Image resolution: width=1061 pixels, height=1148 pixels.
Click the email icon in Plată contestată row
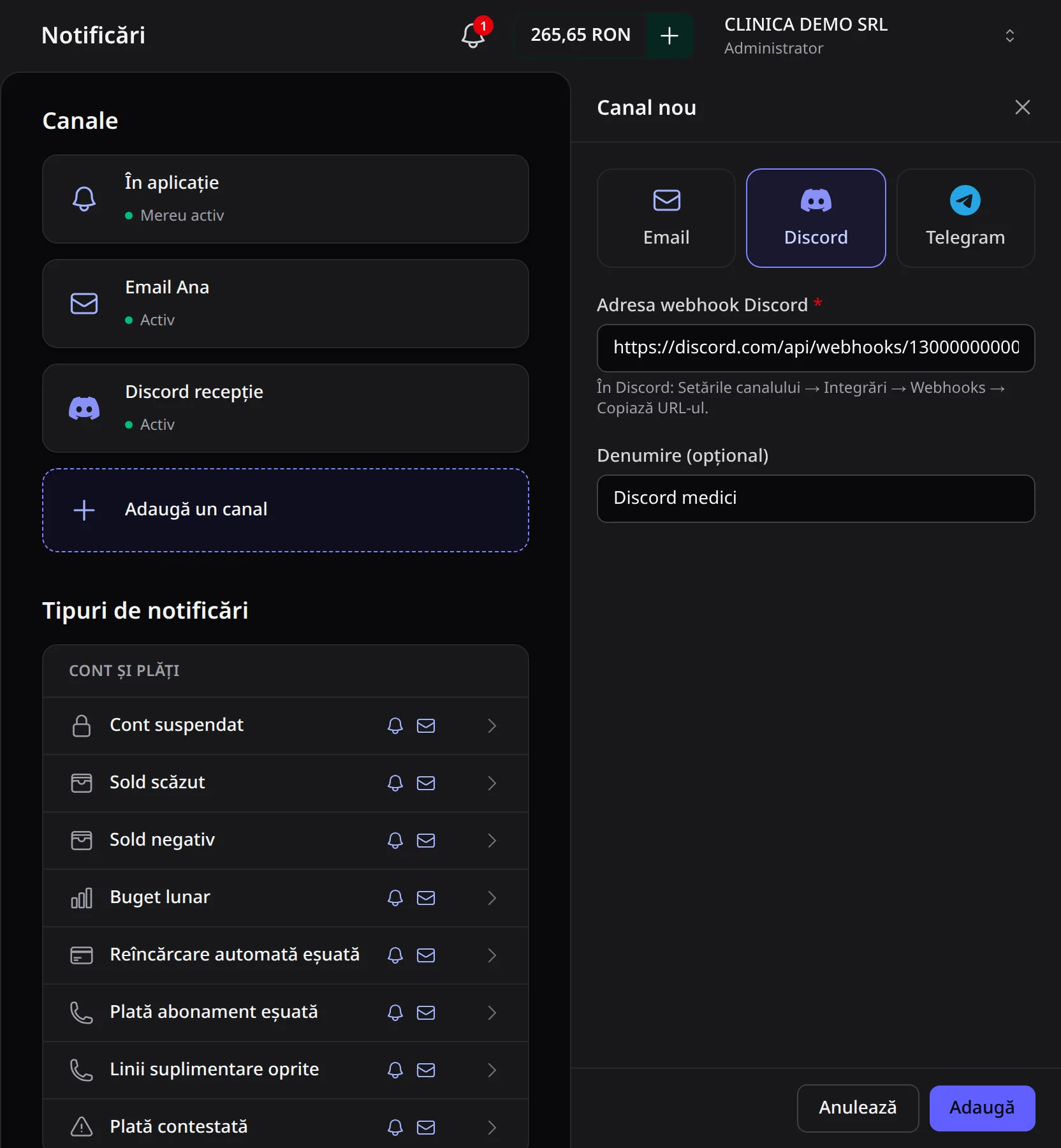click(426, 1128)
